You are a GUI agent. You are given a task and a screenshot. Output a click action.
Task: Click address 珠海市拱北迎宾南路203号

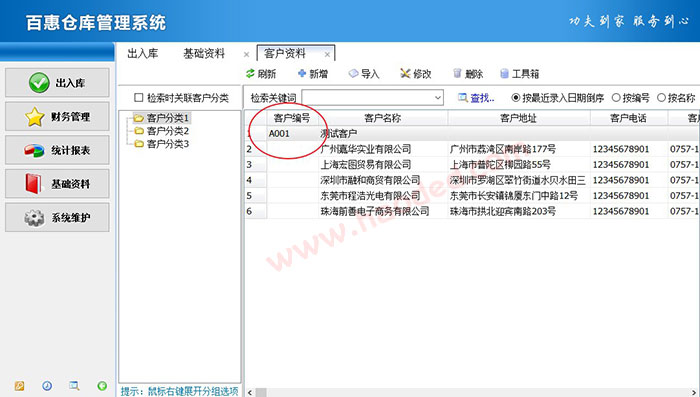point(503,211)
